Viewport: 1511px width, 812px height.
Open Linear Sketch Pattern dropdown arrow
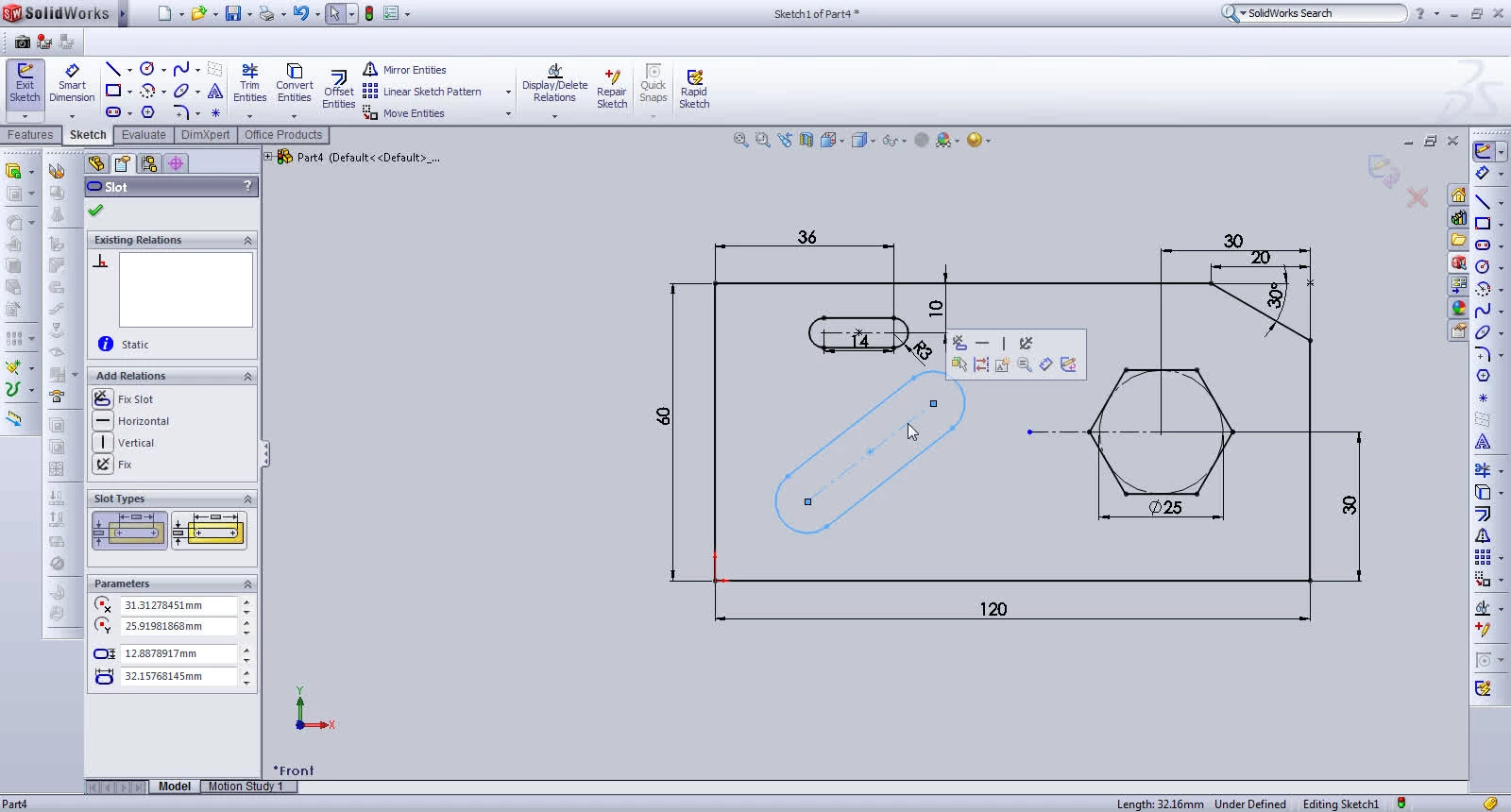pos(508,92)
